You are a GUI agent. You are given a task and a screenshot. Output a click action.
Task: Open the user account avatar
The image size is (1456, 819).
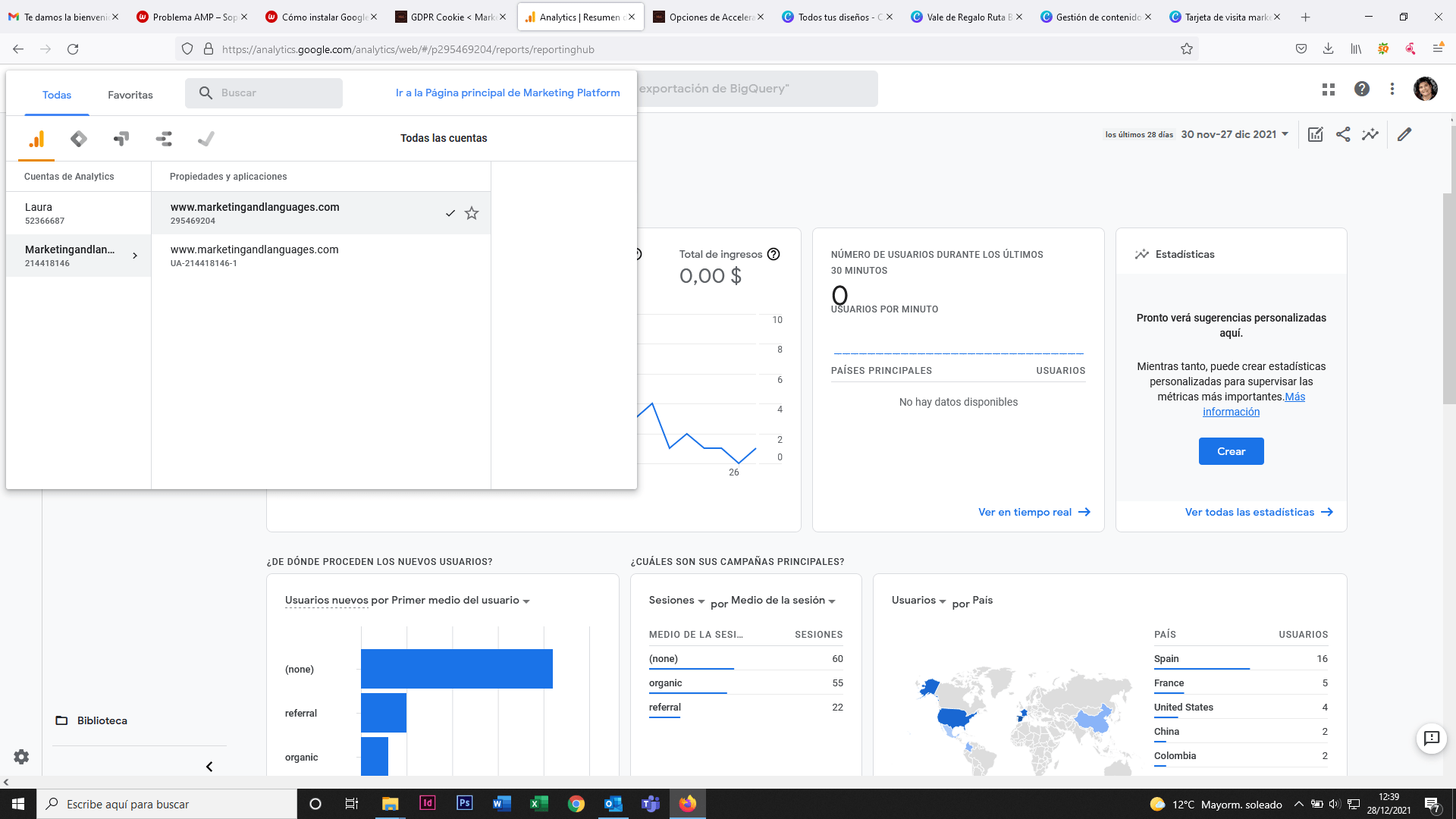click(x=1426, y=89)
